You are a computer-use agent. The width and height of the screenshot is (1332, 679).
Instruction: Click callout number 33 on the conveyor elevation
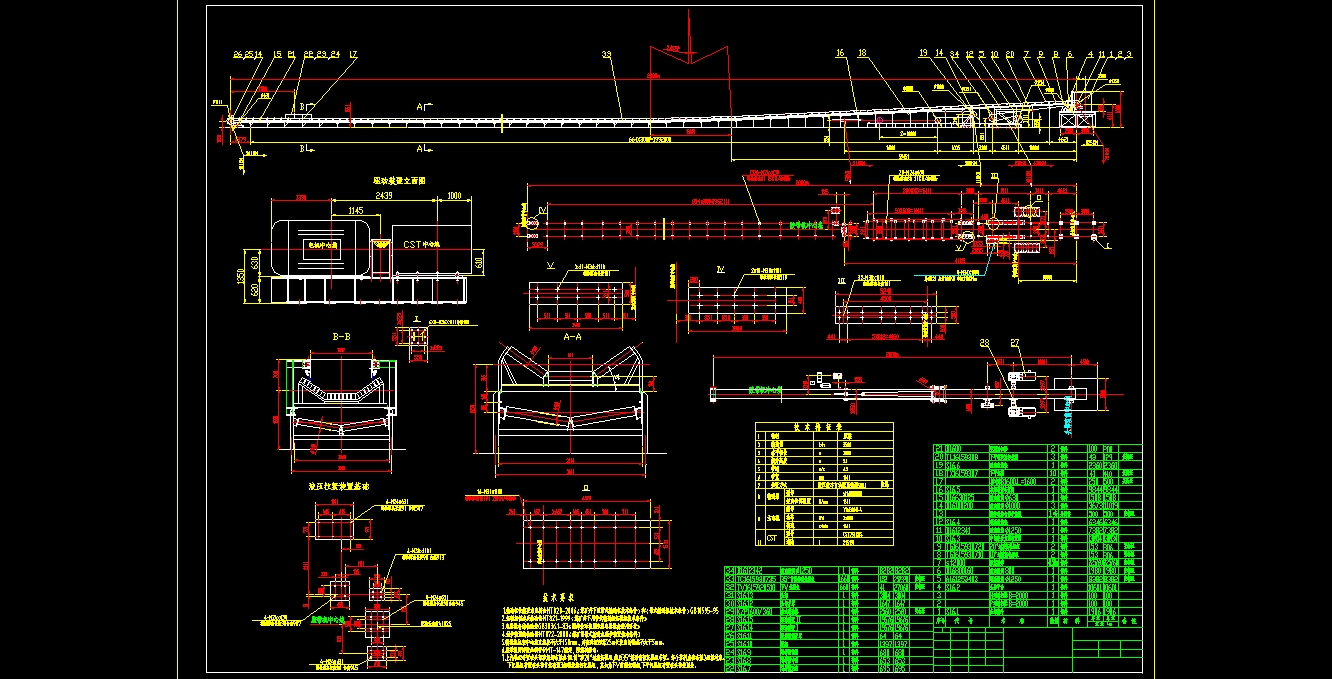tap(606, 53)
